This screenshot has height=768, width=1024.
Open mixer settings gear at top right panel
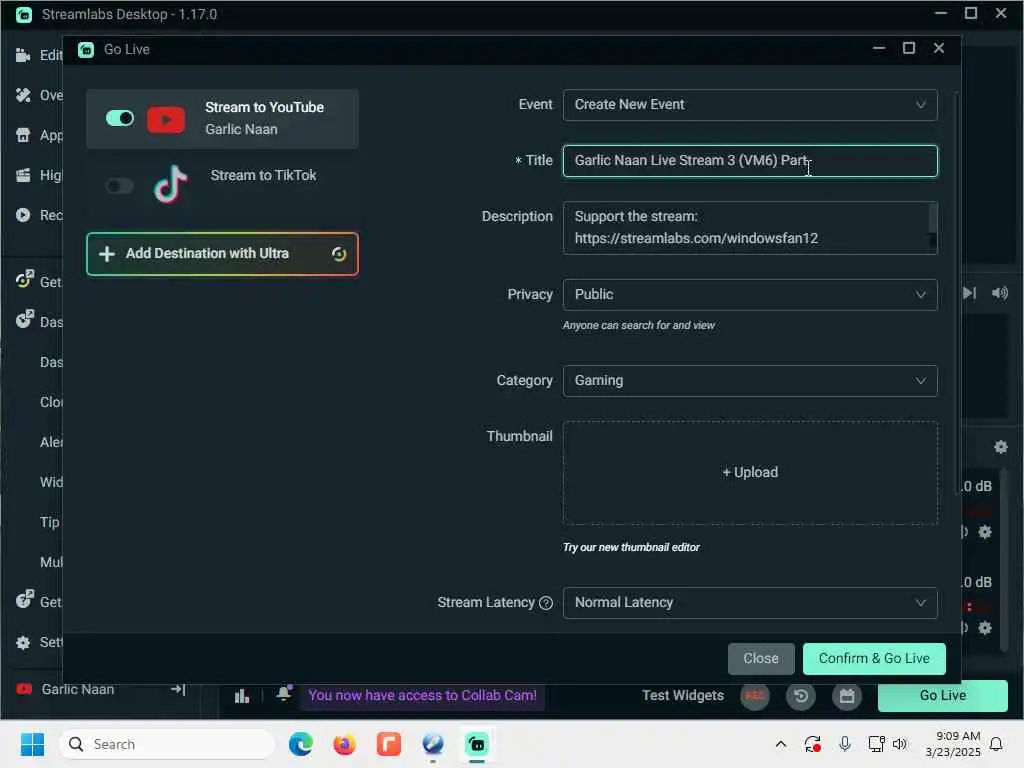point(1000,447)
